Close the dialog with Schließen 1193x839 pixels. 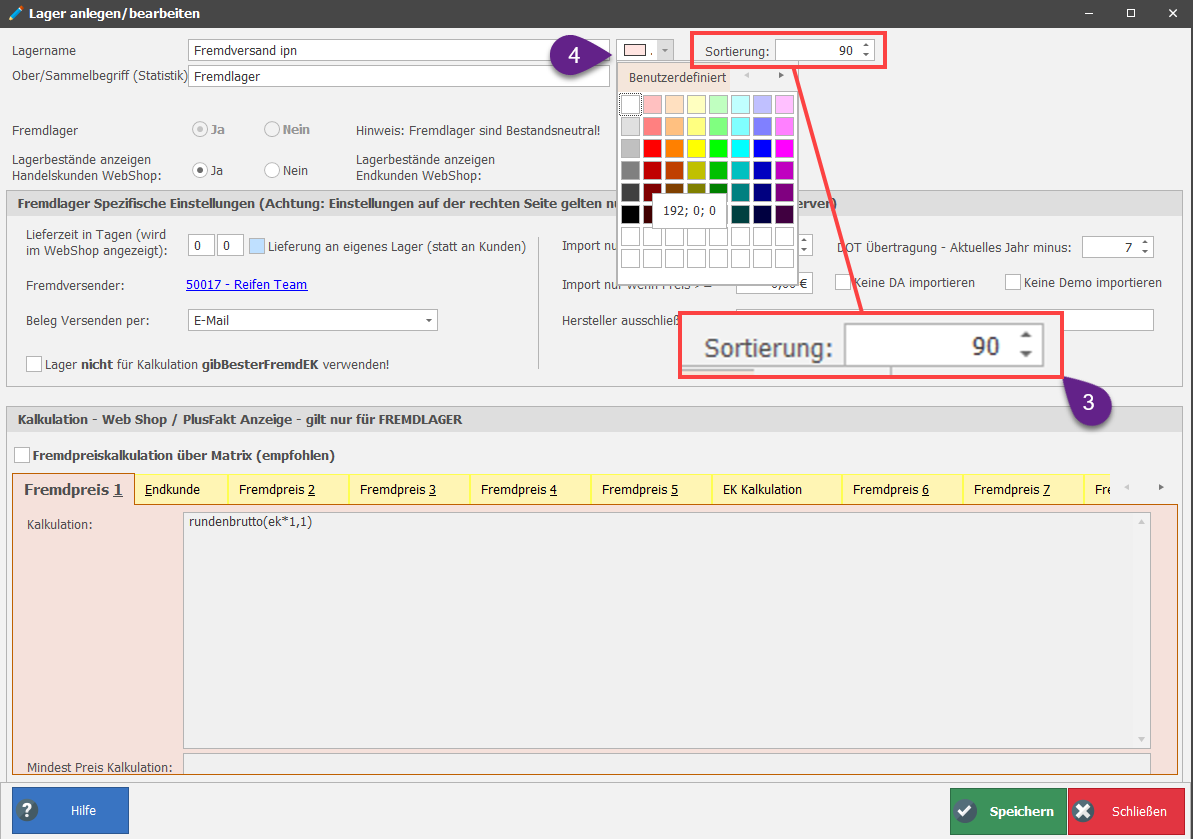click(1126, 811)
